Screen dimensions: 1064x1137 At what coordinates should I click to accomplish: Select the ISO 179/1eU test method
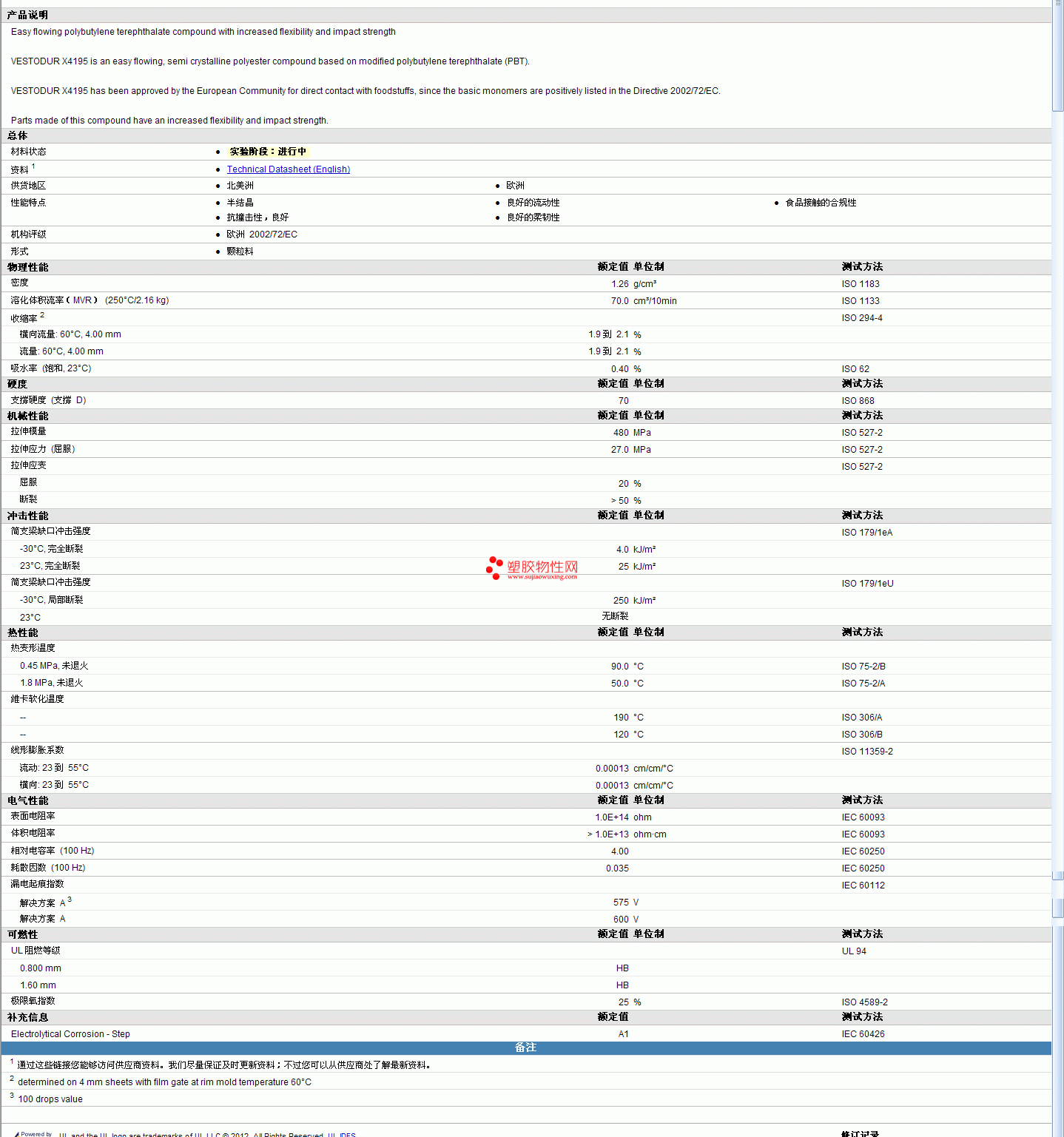(x=868, y=584)
